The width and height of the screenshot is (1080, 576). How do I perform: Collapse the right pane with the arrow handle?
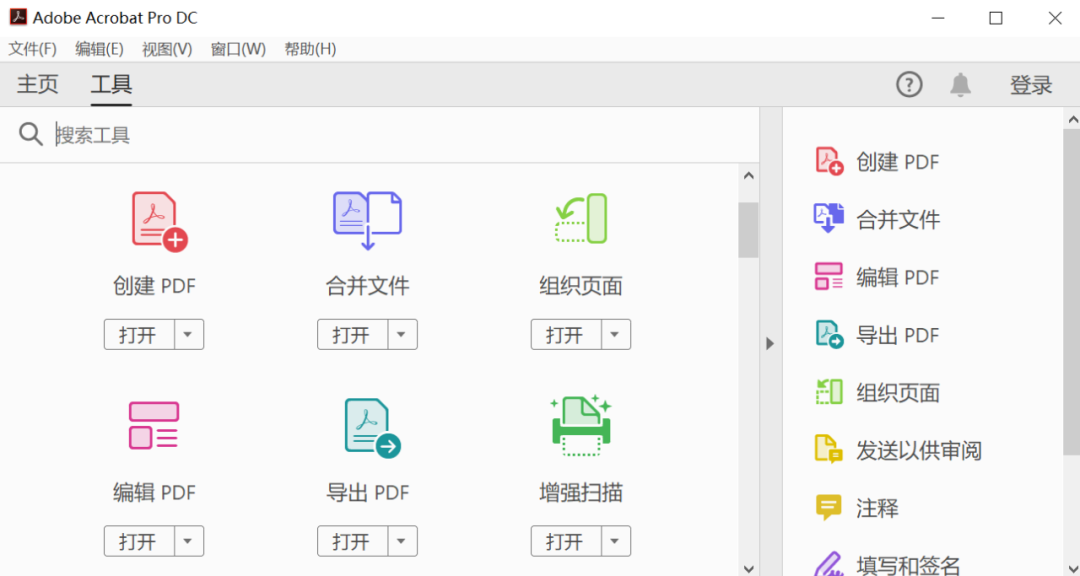(x=770, y=343)
